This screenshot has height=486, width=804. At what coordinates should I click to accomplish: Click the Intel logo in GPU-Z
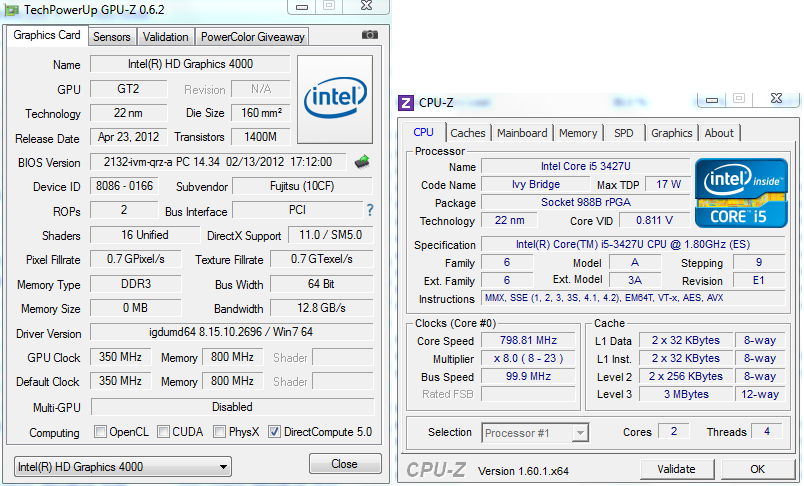click(335, 98)
